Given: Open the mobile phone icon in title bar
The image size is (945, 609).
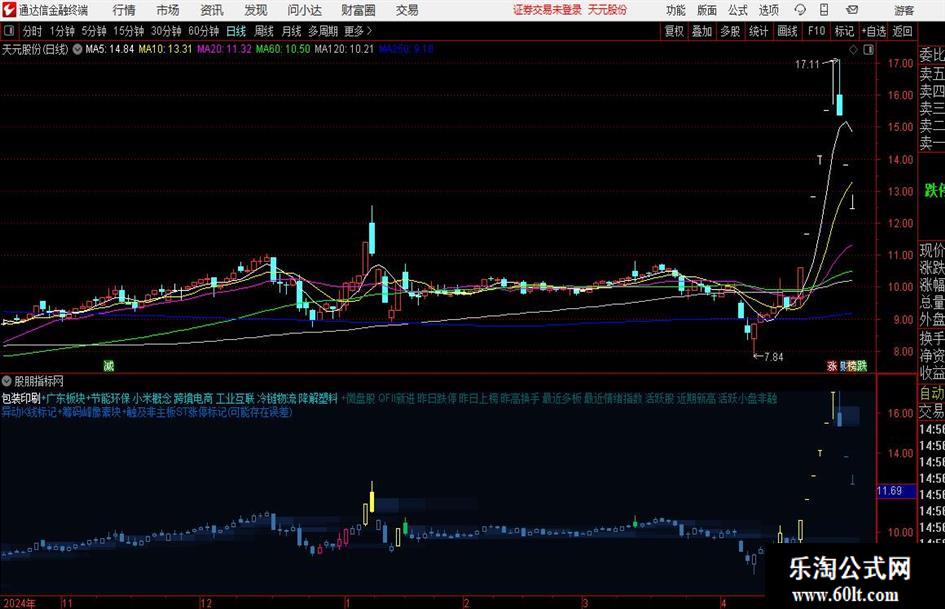Looking at the screenshot, I should 824,10.
